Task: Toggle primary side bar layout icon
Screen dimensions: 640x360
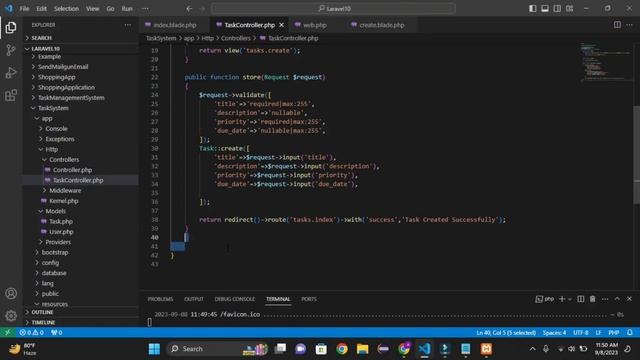Action: [x=533, y=9]
